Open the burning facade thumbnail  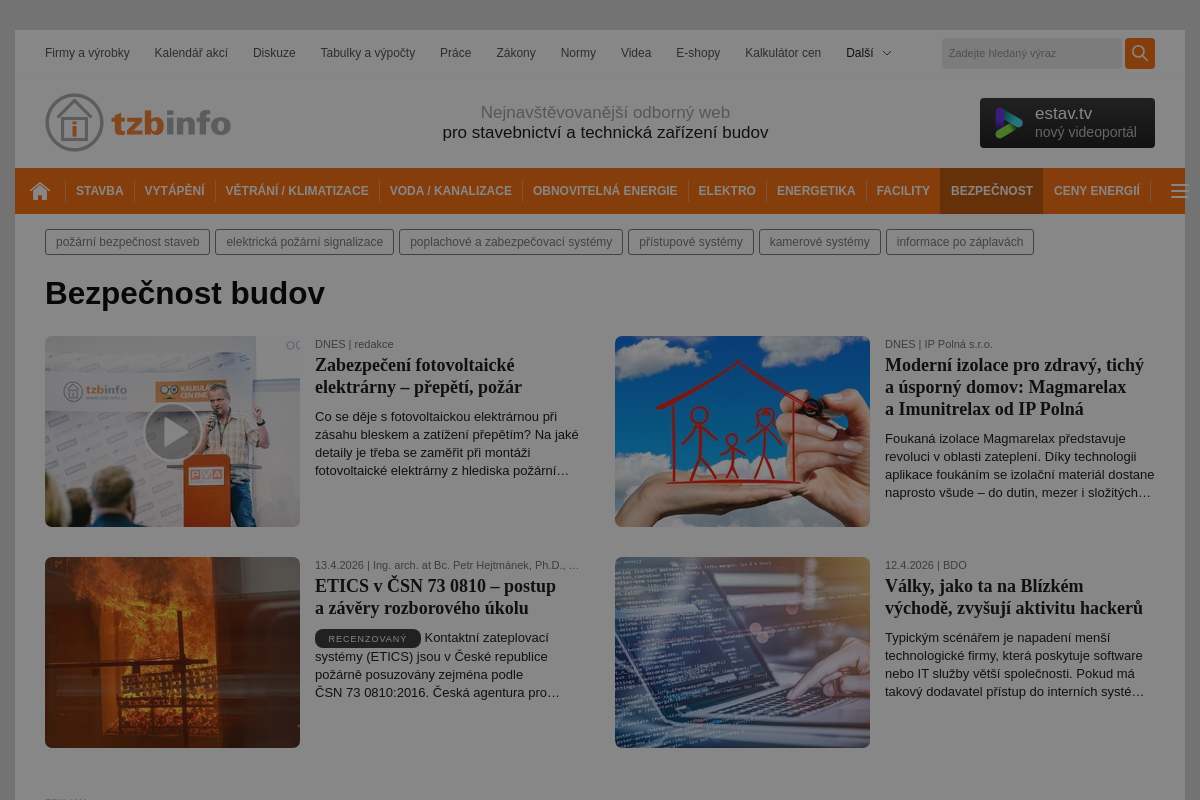pyautogui.click(x=172, y=652)
